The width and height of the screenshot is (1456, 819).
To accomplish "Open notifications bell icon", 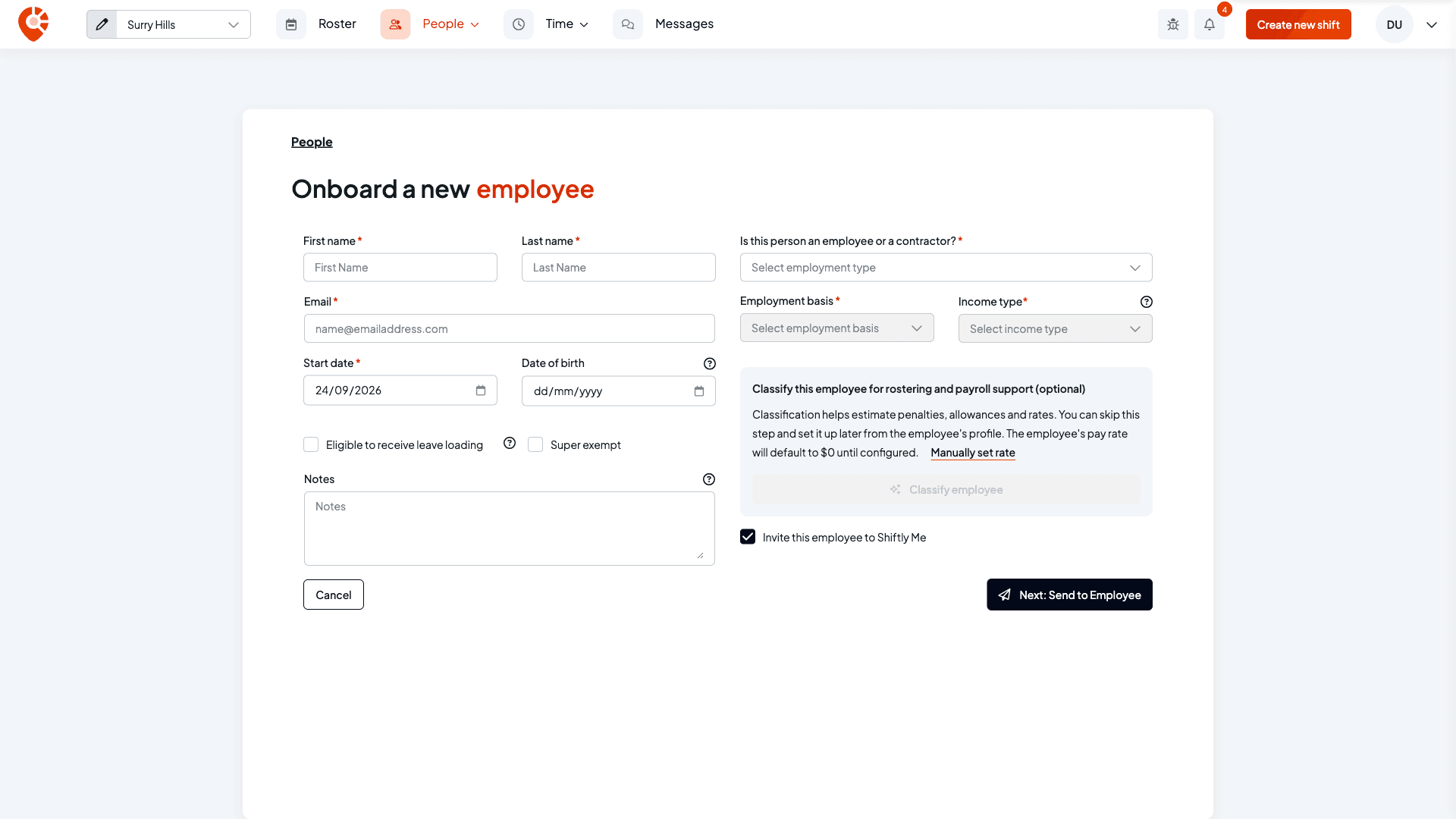I will (1210, 24).
